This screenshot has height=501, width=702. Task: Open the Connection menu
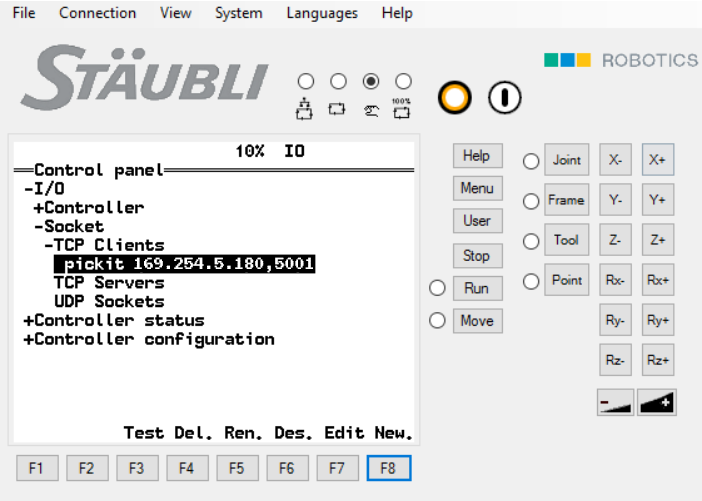98,13
